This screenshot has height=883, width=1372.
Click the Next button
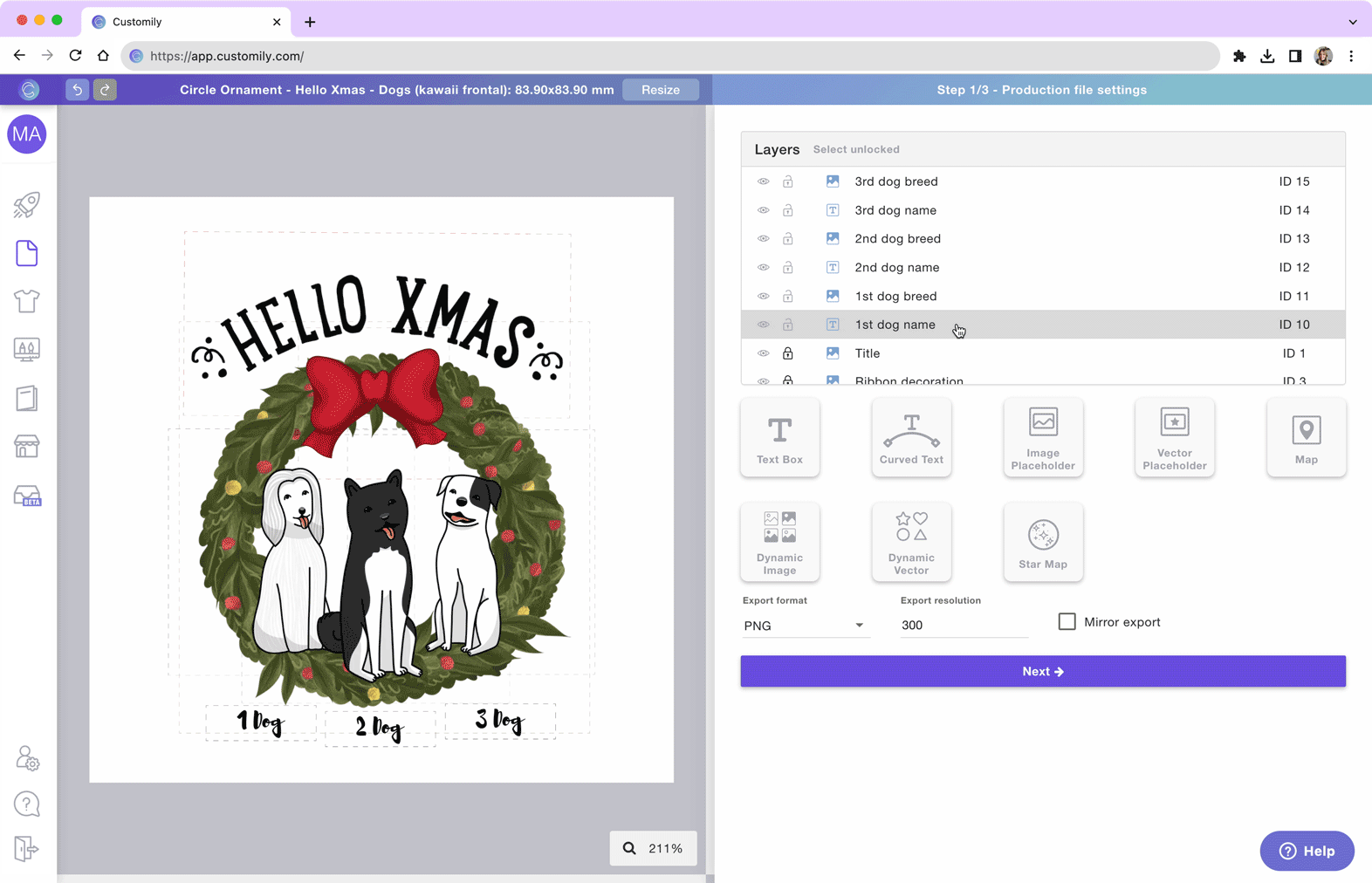click(x=1043, y=671)
